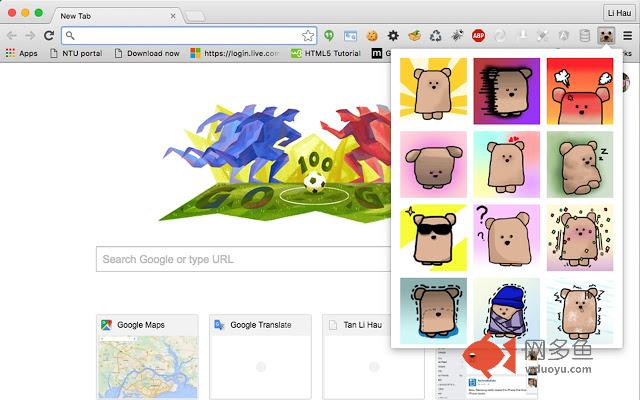Open the HTML5 Tutorial bookmark
Screen dimensions: 640x400
[326, 53]
